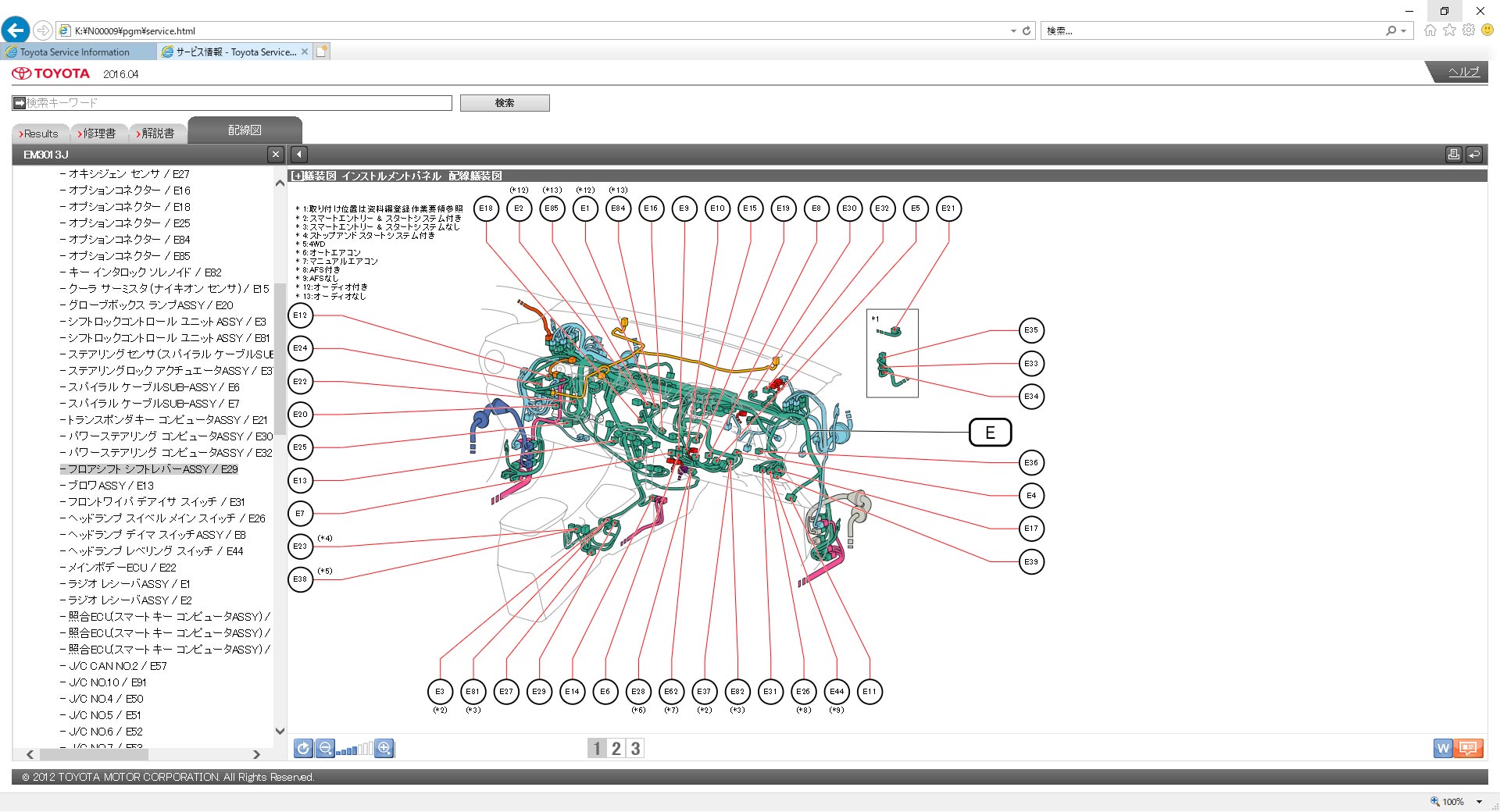
Task: Zoom out the wiring diagram
Action: tap(326, 749)
